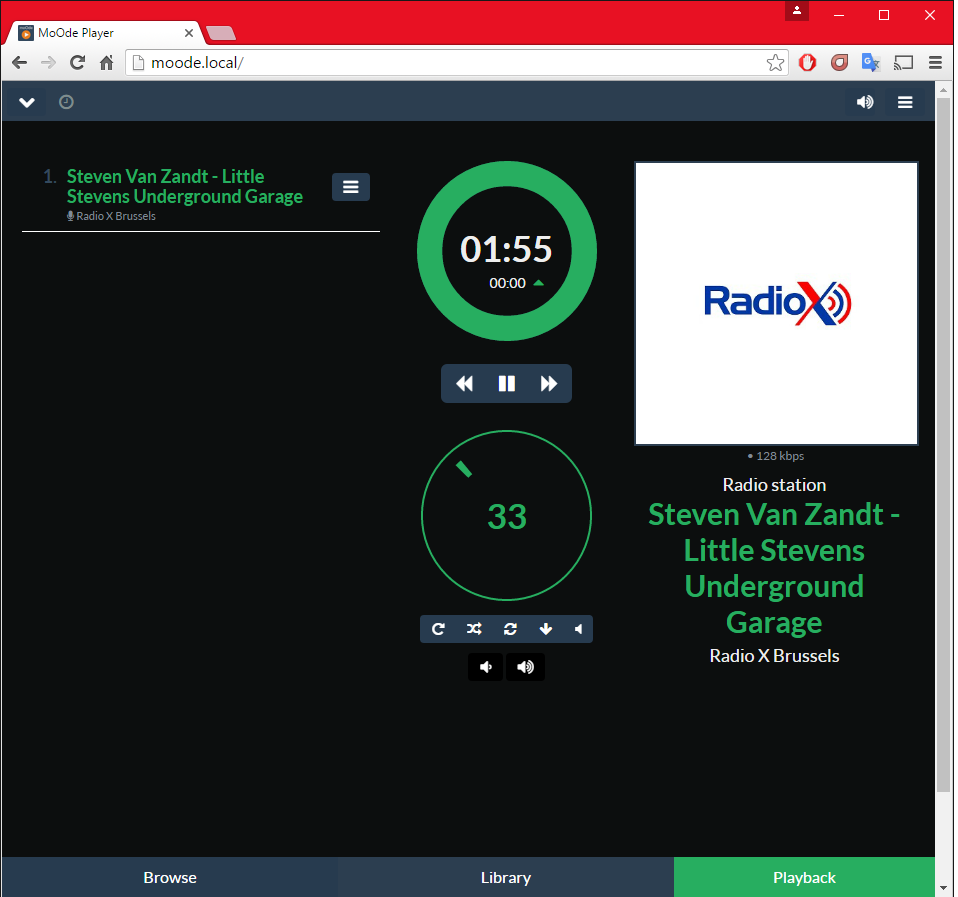The width and height of the screenshot is (958, 897).
Task: Click the red rounded-square extension icon
Action: (839, 62)
